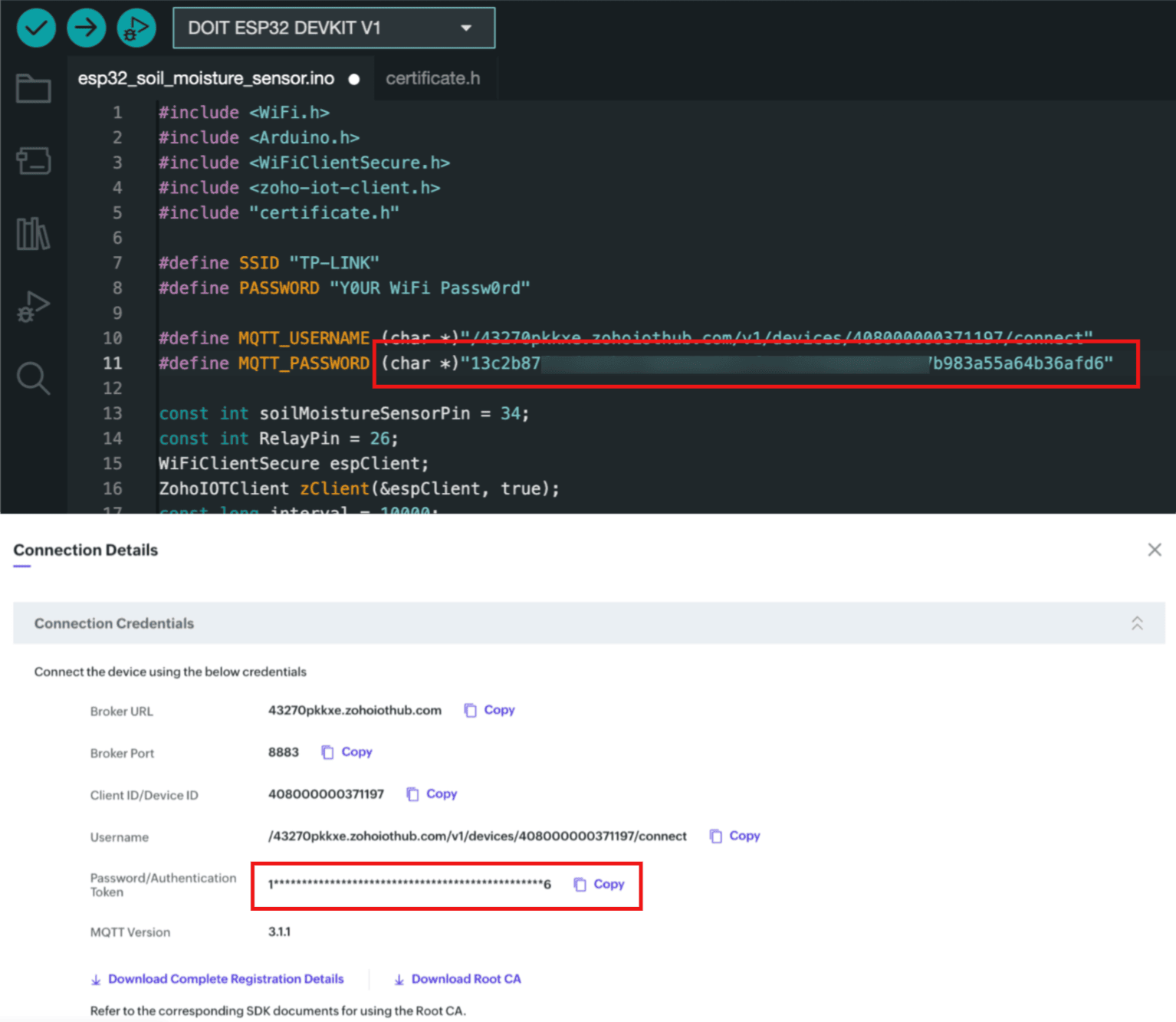
Task: Open the board selector DOIT ESP32 DEVKIT V1
Action: (x=334, y=28)
